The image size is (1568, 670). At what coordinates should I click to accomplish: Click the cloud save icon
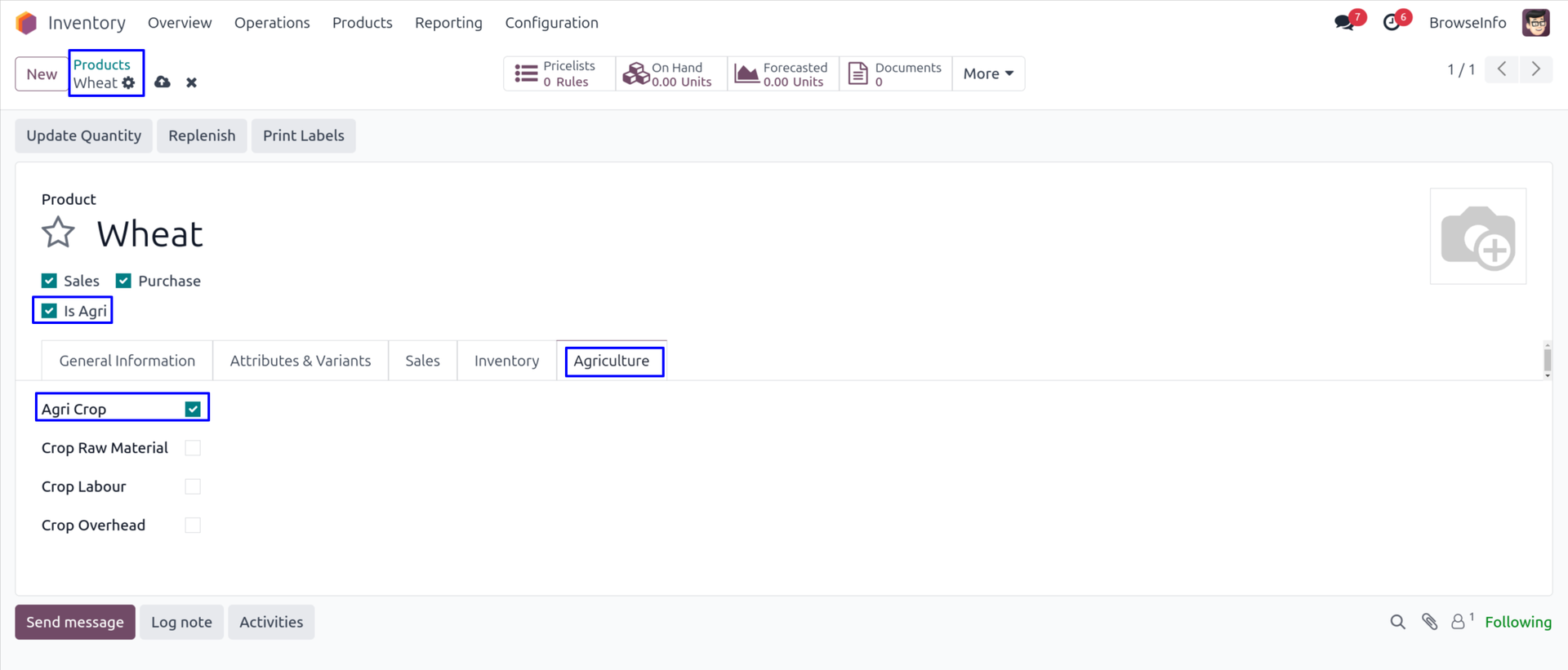163,82
